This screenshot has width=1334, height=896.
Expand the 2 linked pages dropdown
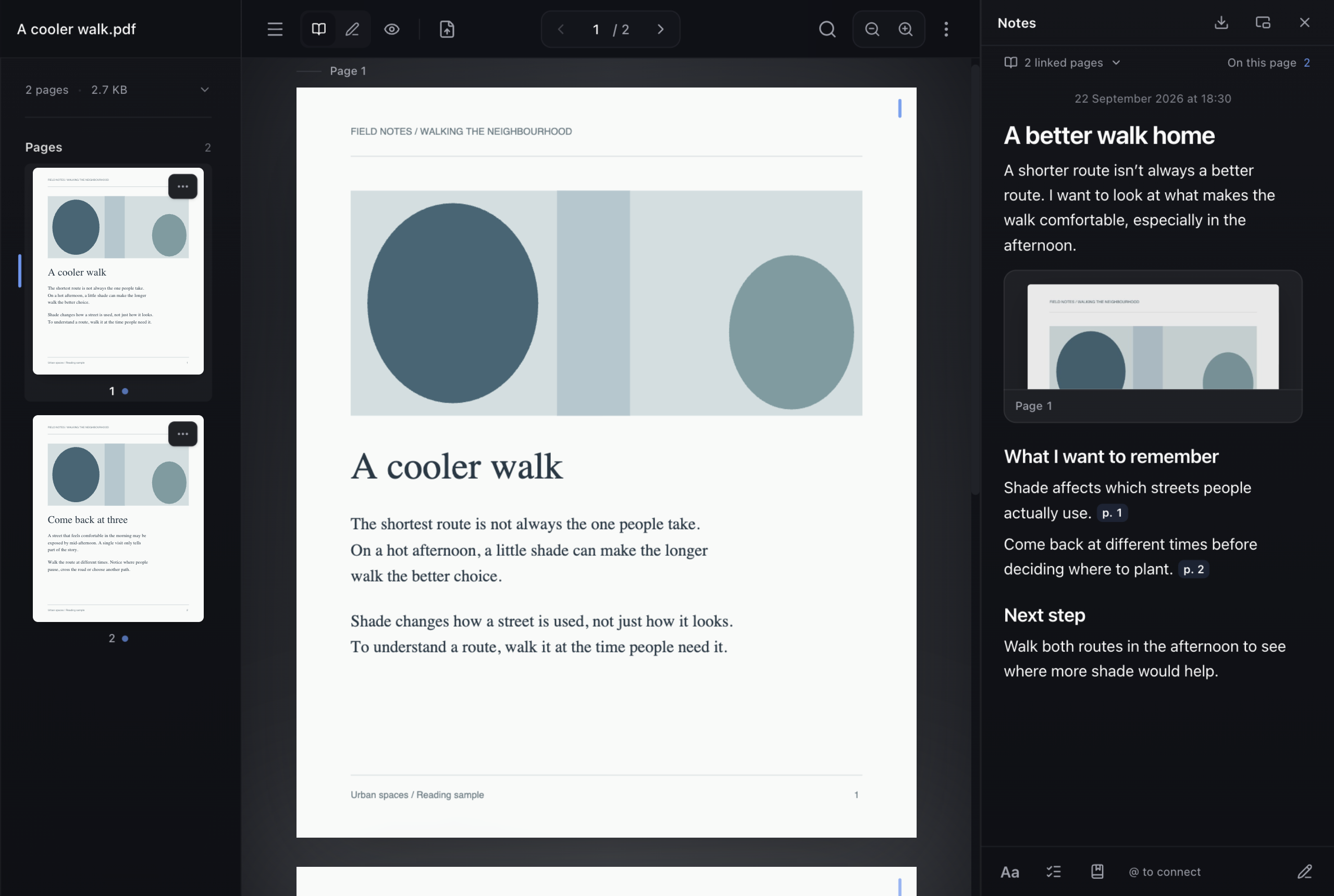[1063, 63]
